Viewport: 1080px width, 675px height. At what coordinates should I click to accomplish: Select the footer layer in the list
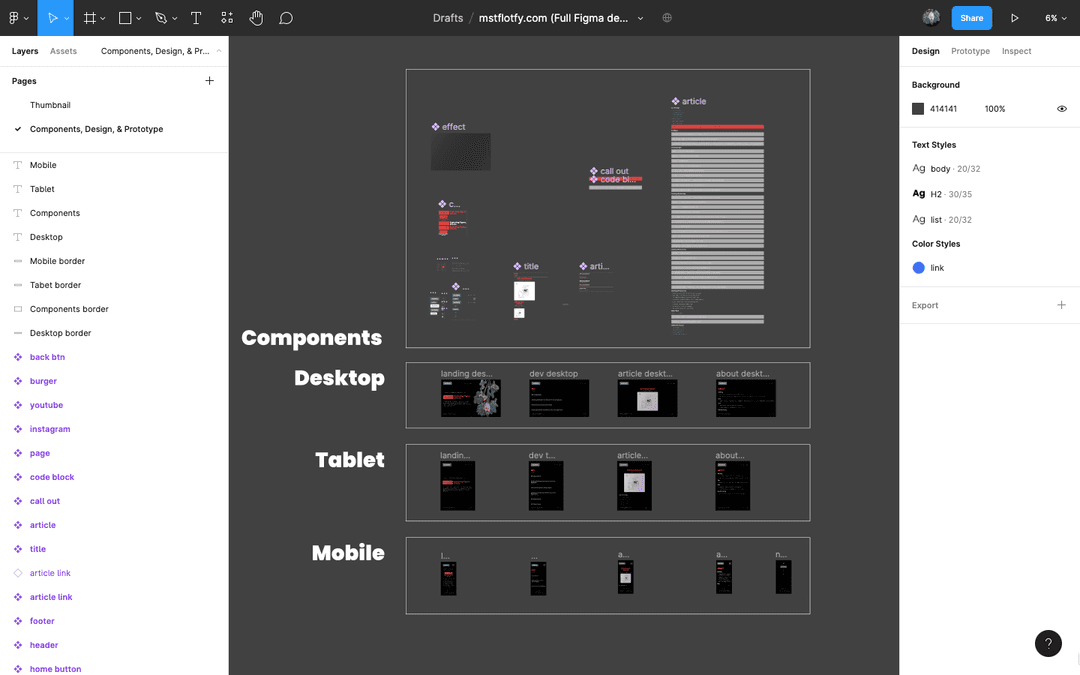click(x=43, y=621)
